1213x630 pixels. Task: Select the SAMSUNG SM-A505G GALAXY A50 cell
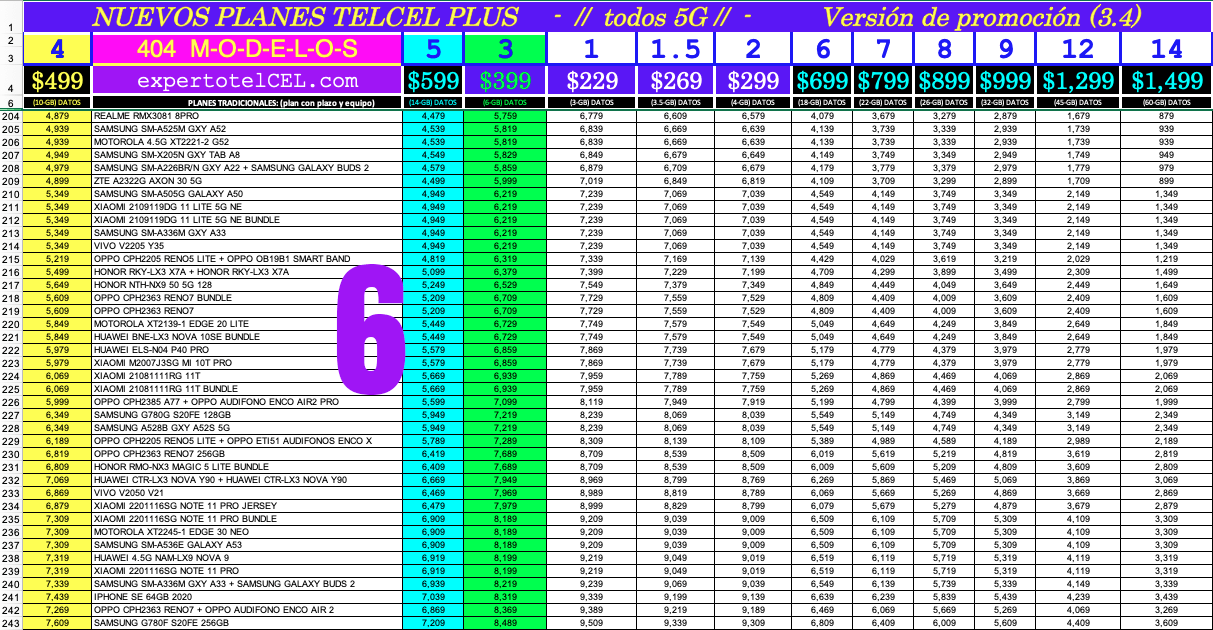coord(247,194)
